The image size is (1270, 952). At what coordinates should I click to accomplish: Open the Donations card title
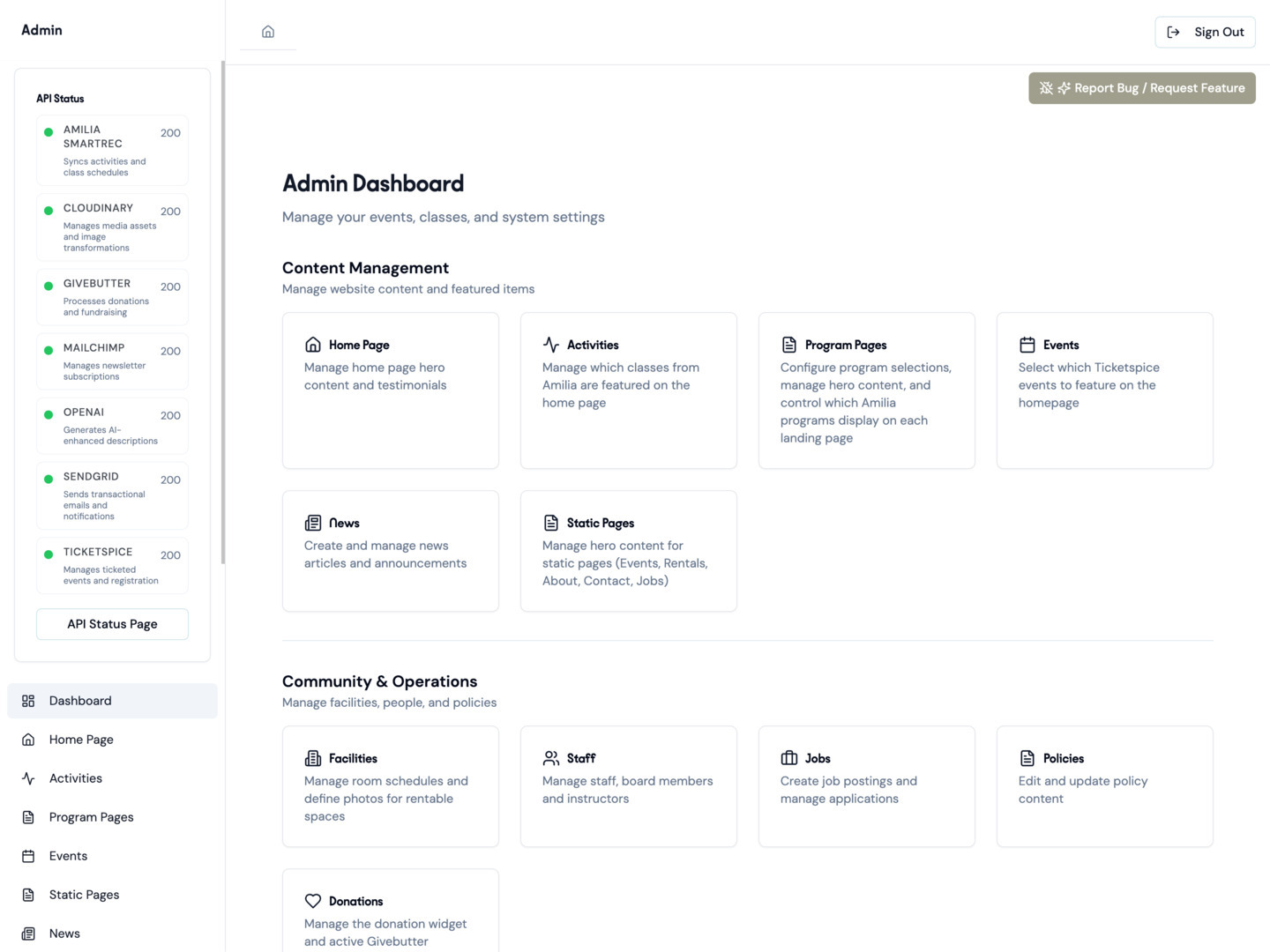pos(356,901)
